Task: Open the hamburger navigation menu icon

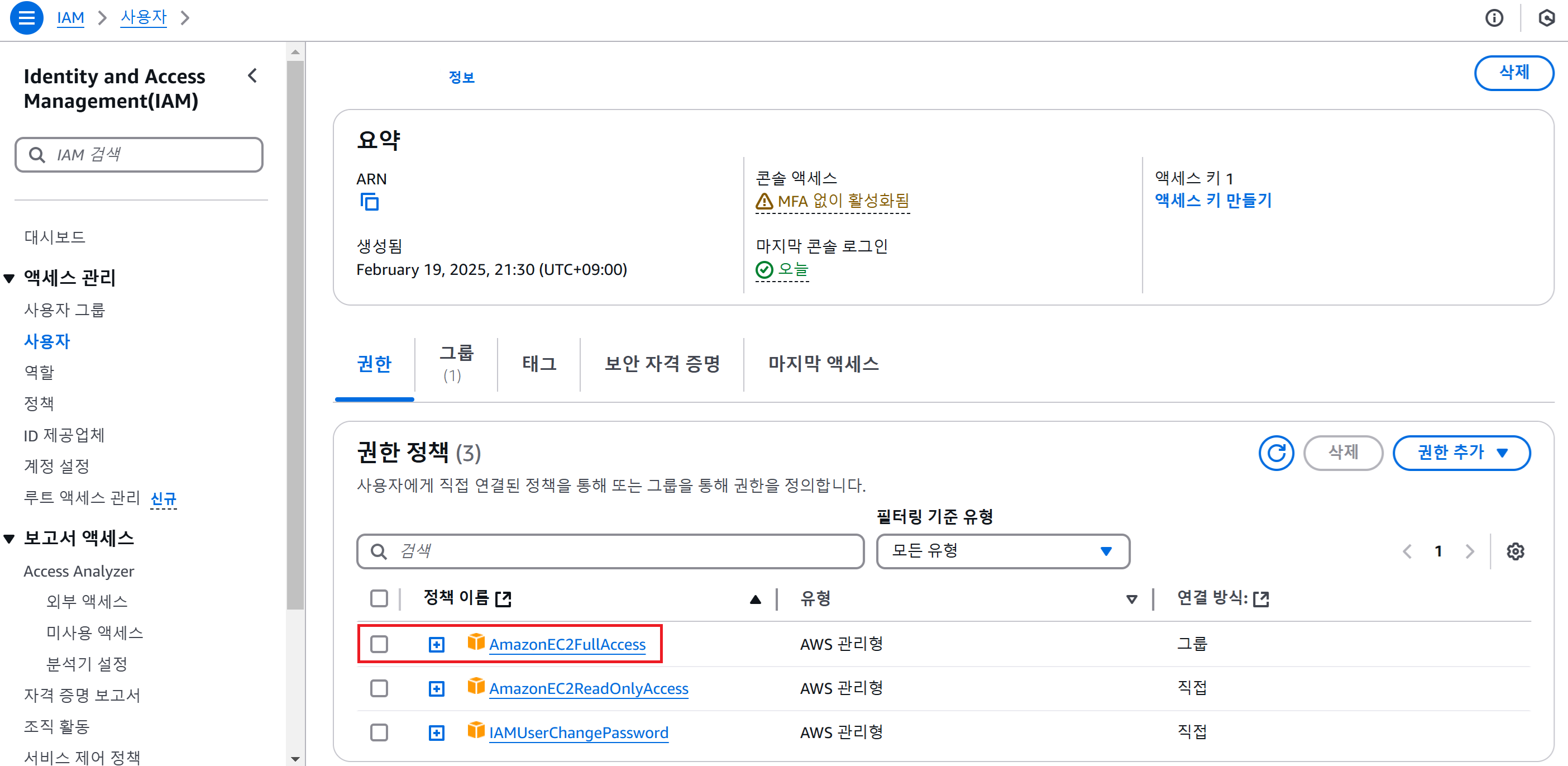Action: click(26, 18)
